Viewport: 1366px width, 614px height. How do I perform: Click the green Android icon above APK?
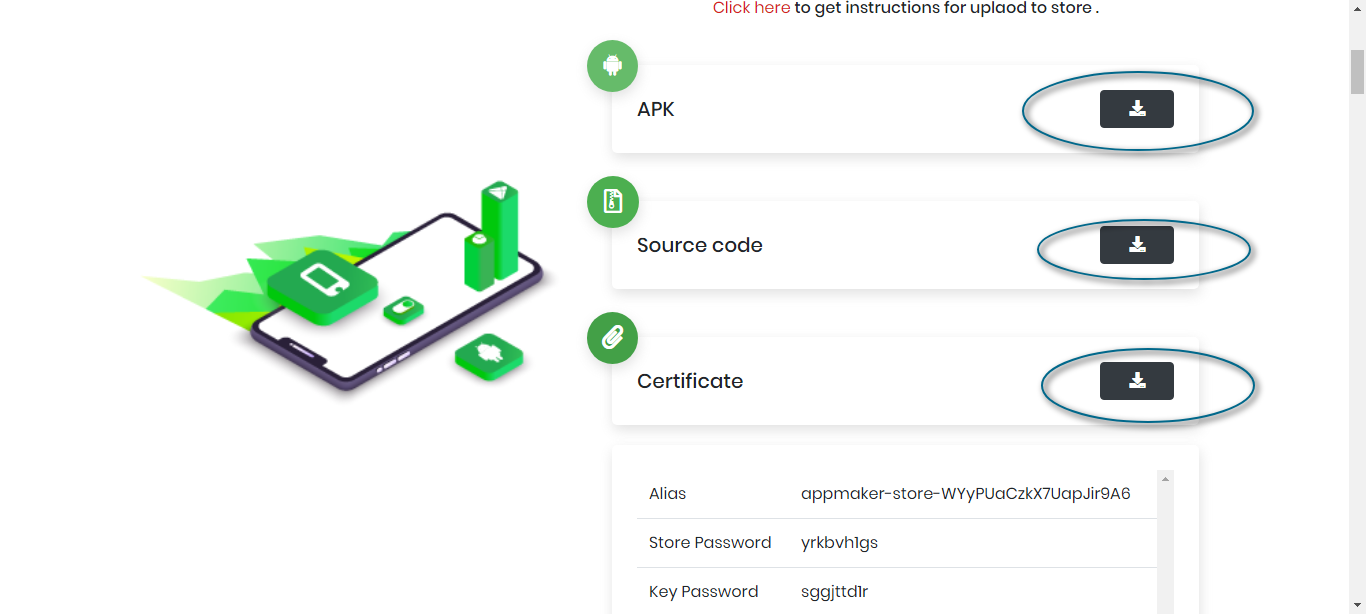coord(612,66)
